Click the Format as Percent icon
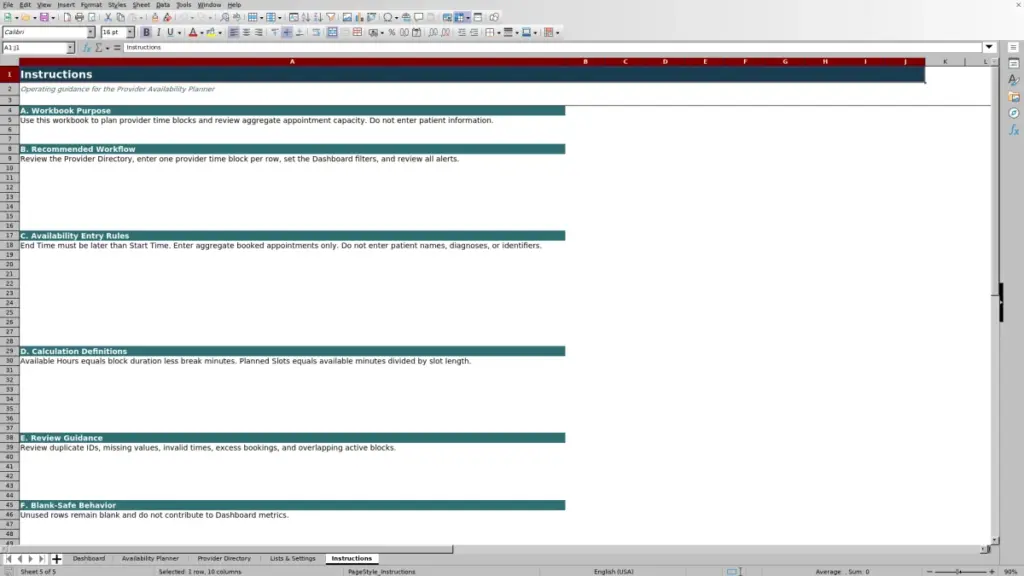The width and height of the screenshot is (1024, 576). [392, 33]
